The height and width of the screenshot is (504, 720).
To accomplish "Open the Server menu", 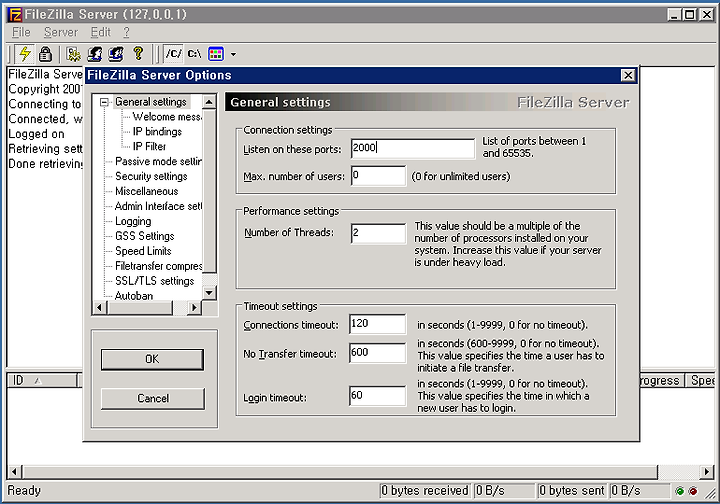I will [61, 32].
